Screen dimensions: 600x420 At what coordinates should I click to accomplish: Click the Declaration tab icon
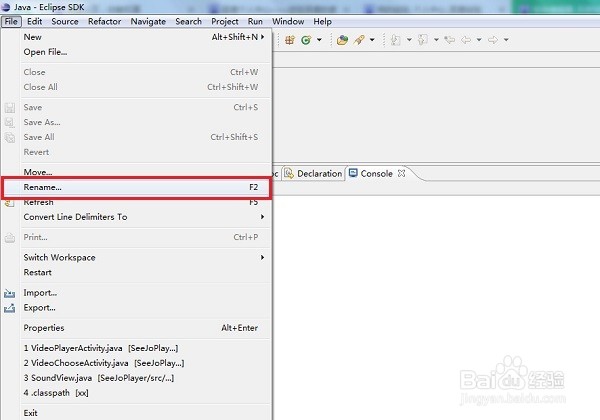(x=289, y=173)
